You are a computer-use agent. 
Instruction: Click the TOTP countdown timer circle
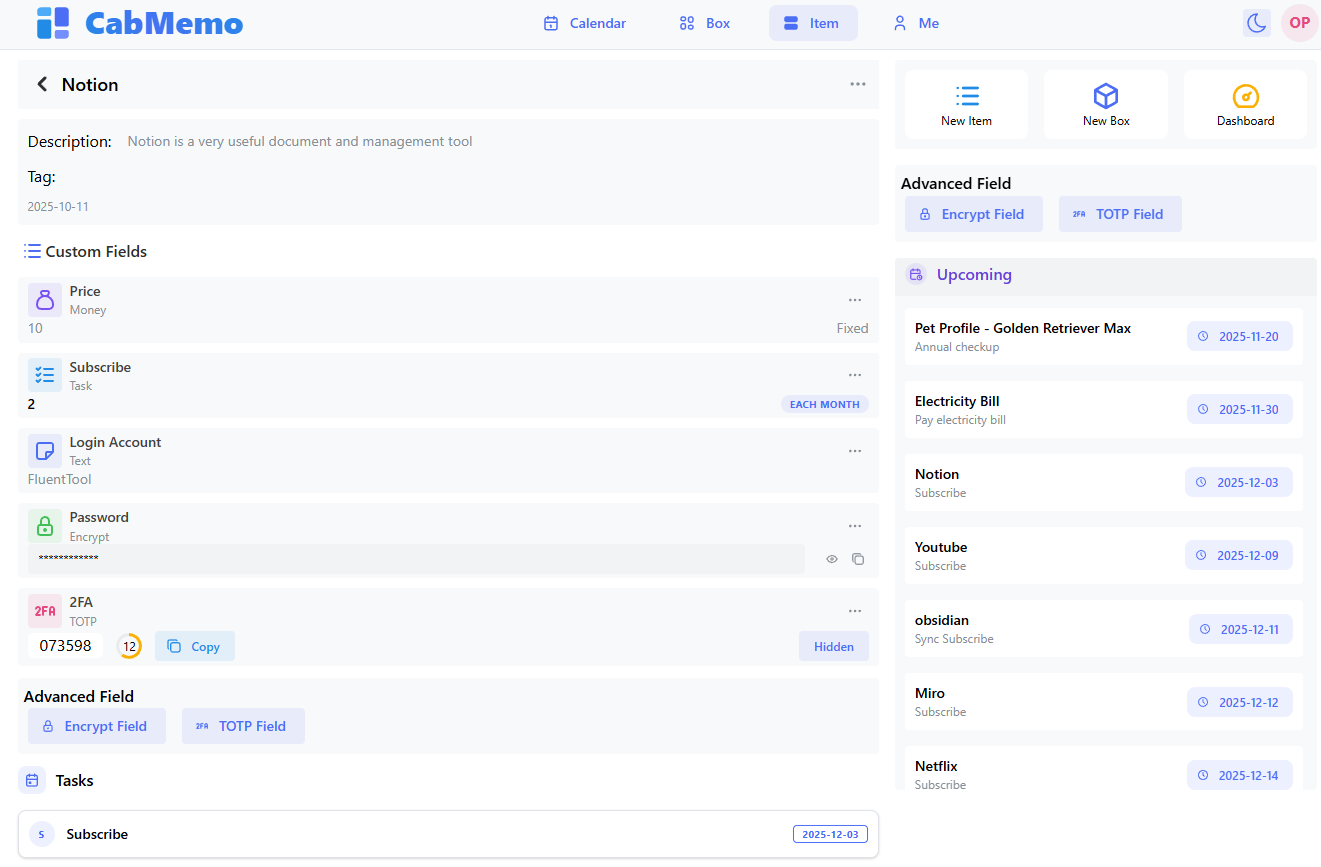coord(129,646)
